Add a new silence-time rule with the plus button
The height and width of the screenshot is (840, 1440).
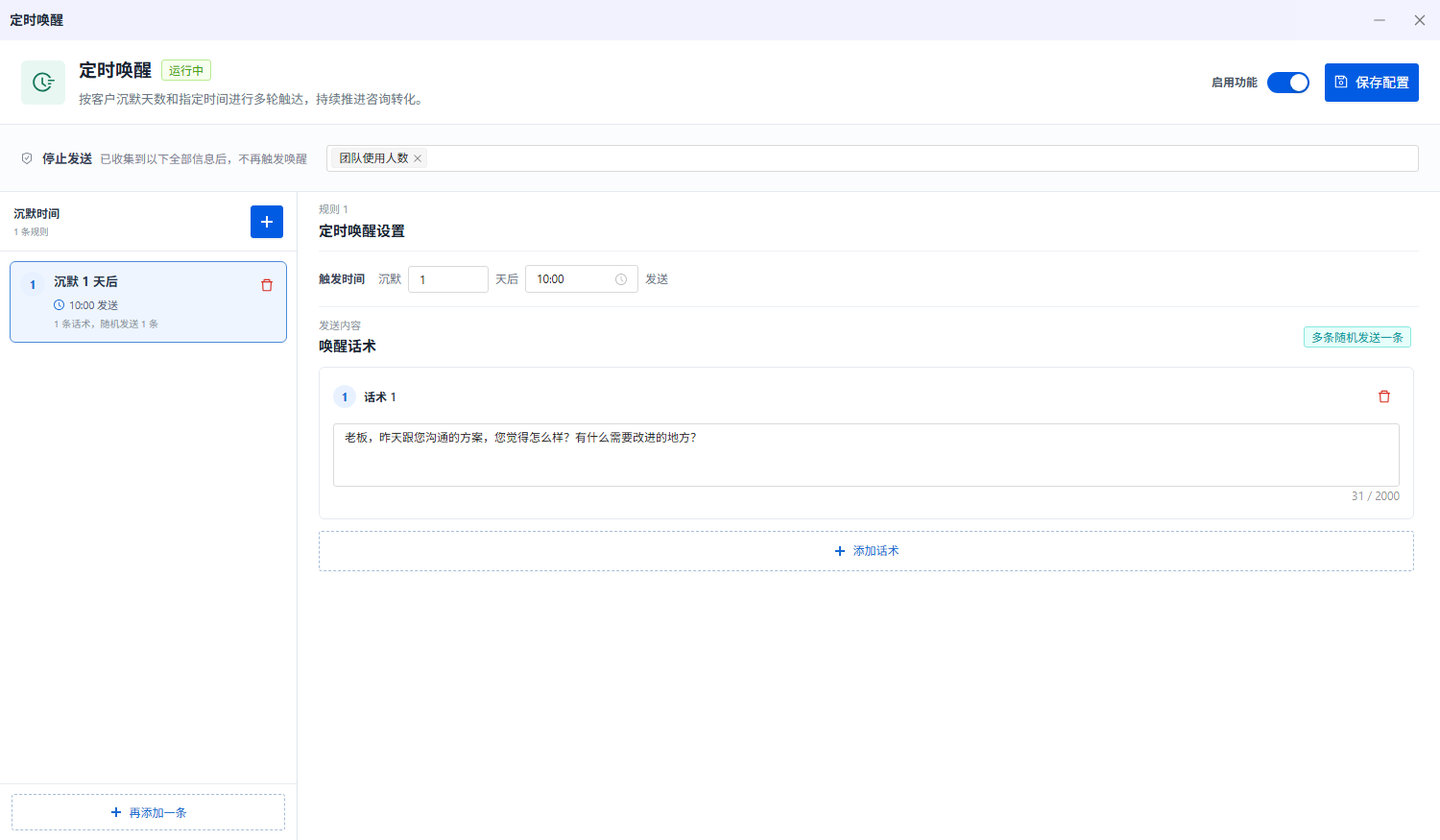[267, 222]
